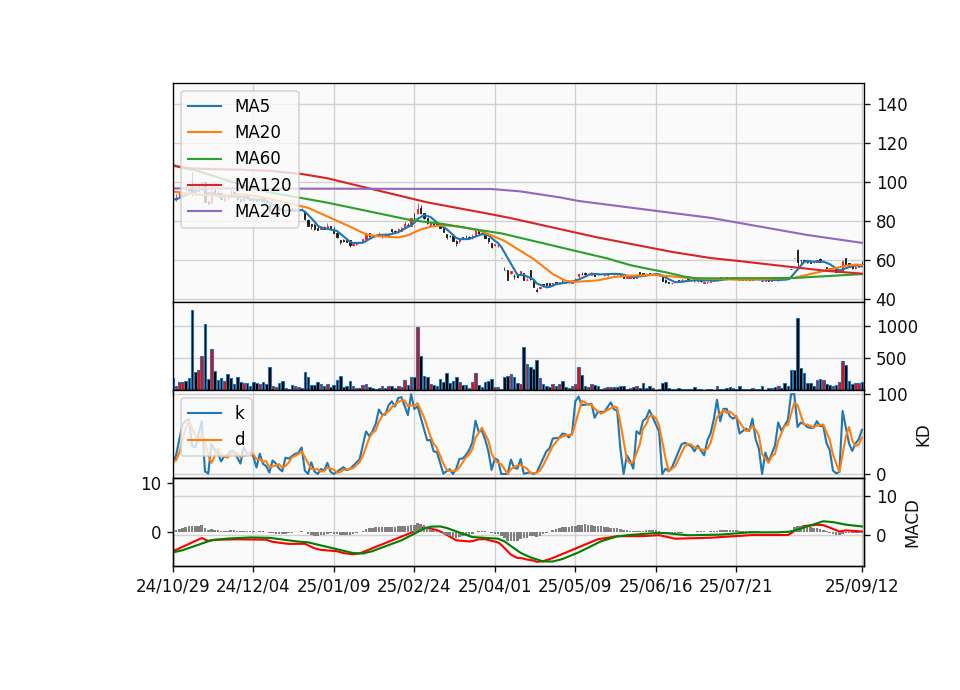Click the 25/07/21 date axis label

(x=736, y=586)
